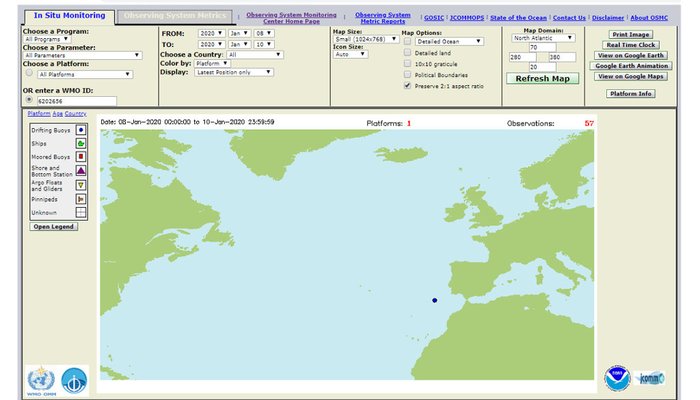This screenshot has height=400, width=700.
Task: Click the platform dot on the map
Action: click(x=434, y=300)
